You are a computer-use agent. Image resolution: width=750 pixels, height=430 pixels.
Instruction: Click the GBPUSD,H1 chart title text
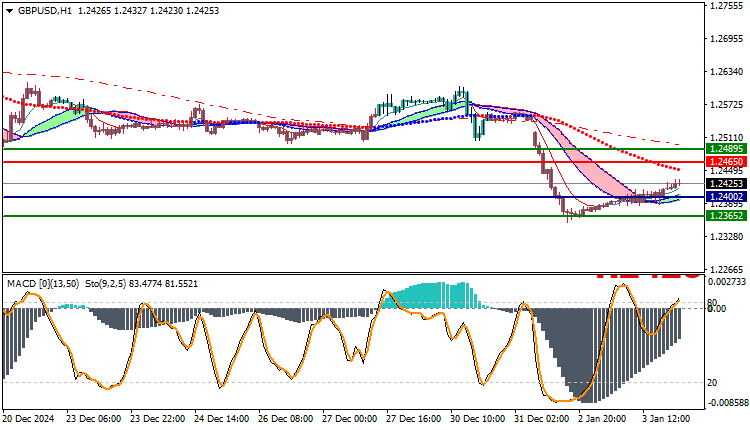[x=44, y=11]
